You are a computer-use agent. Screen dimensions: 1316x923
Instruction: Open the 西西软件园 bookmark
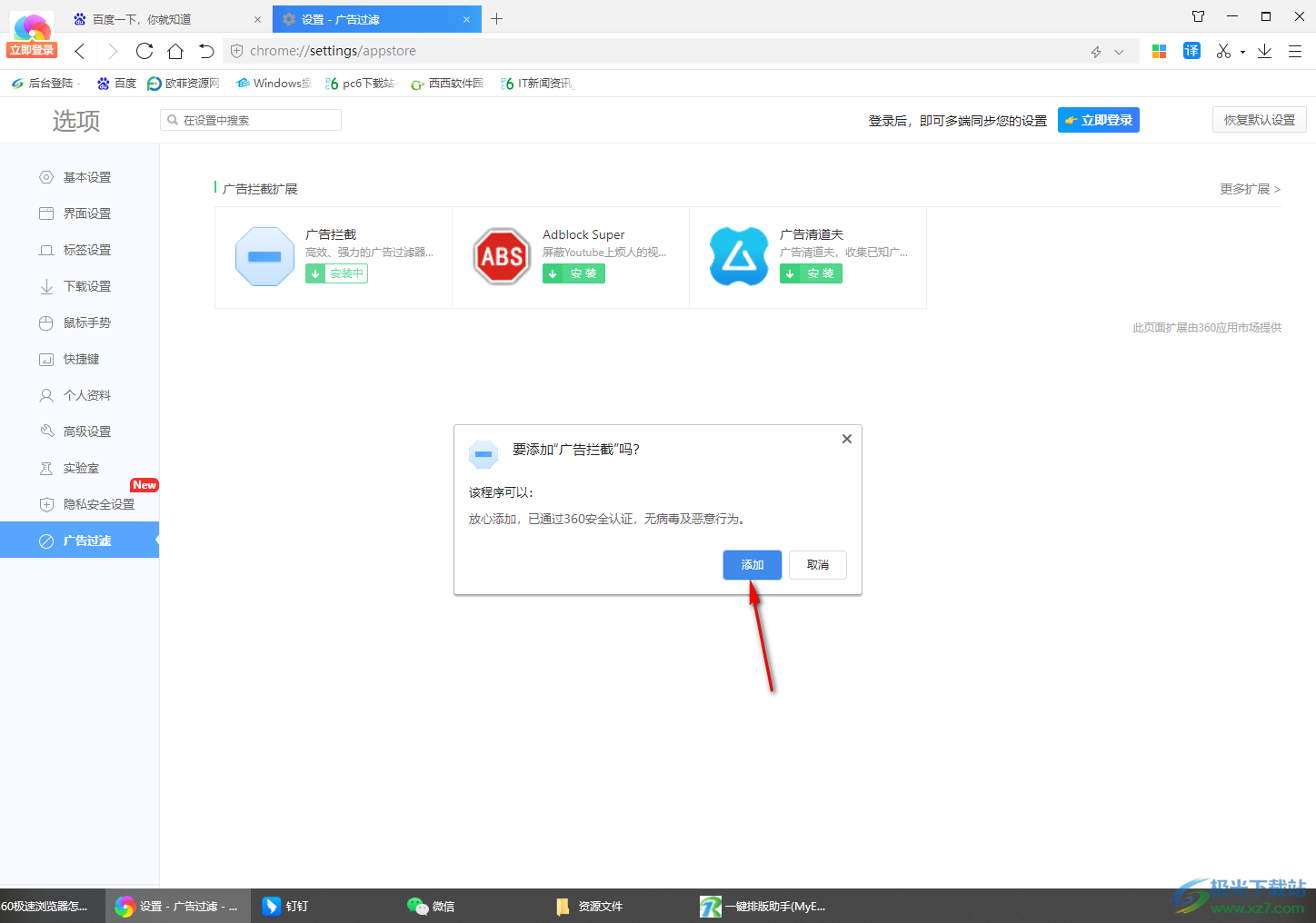click(x=447, y=84)
